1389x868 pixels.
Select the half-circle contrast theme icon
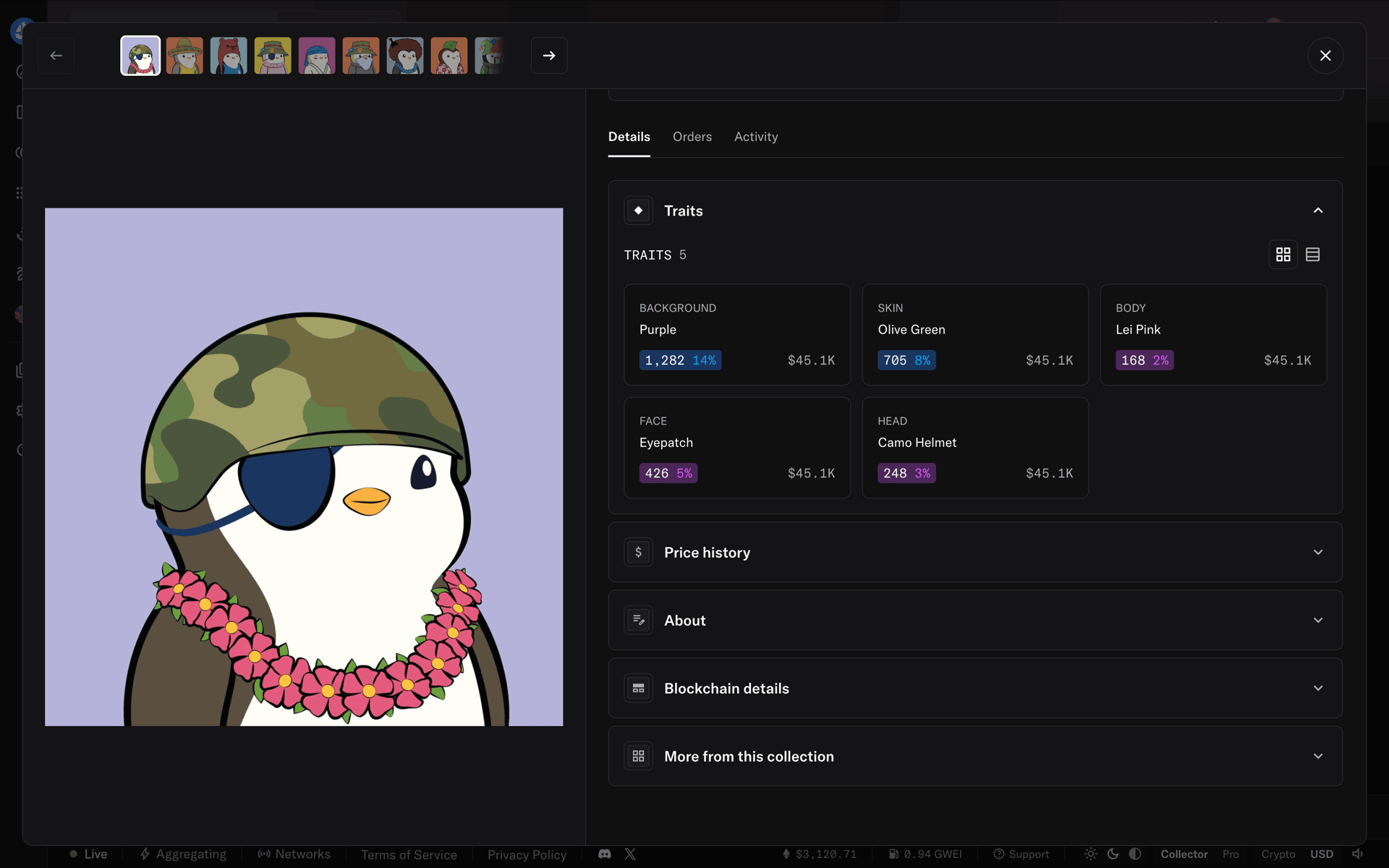[x=1135, y=854]
